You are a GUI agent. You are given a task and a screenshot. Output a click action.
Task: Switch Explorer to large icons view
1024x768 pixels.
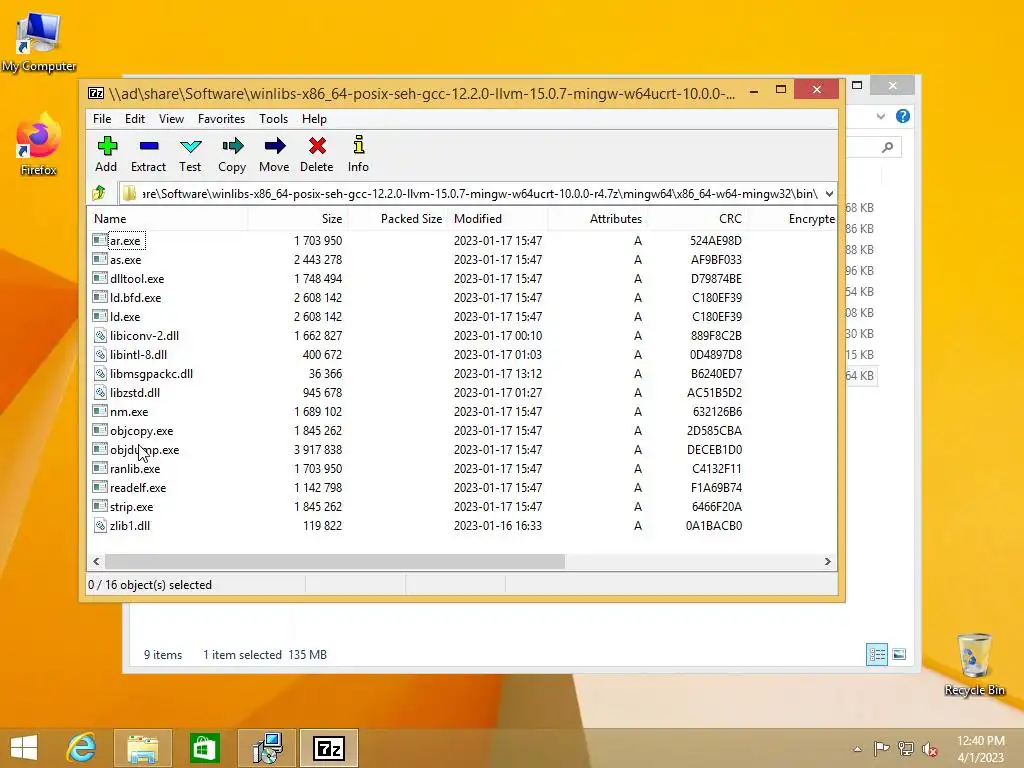pyautogui.click(x=899, y=654)
